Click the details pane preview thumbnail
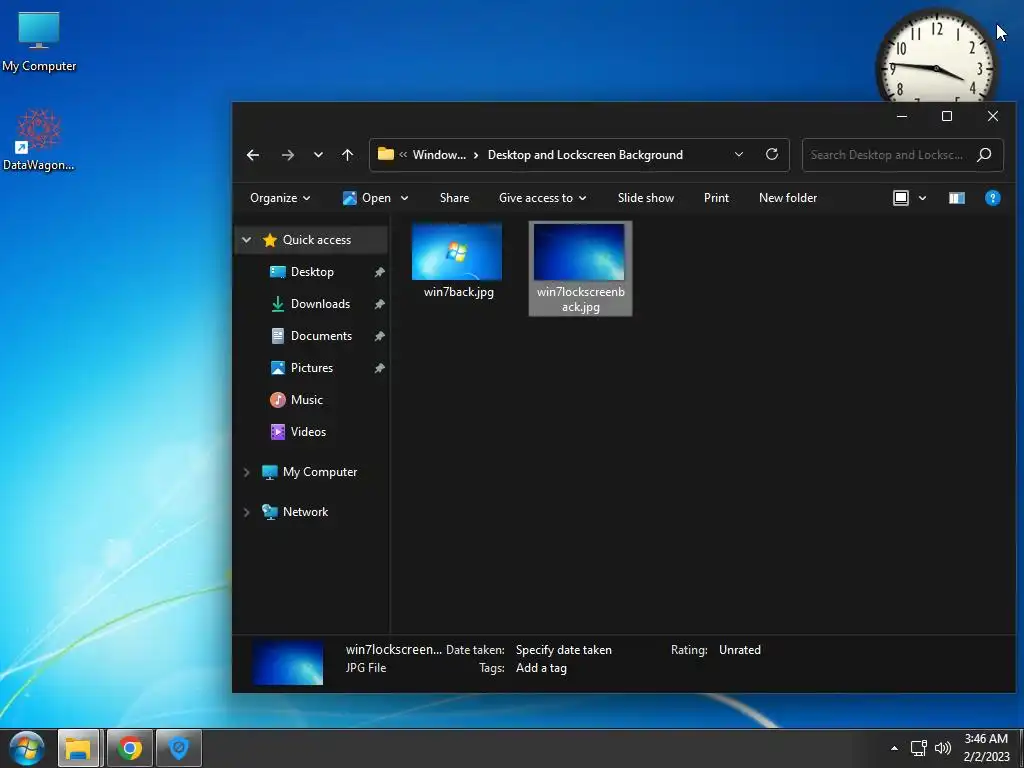 pos(288,662)
